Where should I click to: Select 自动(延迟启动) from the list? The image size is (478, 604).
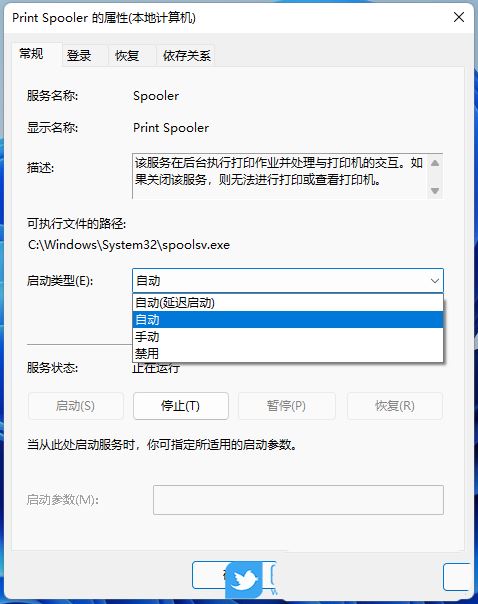(x=288, y=302)
